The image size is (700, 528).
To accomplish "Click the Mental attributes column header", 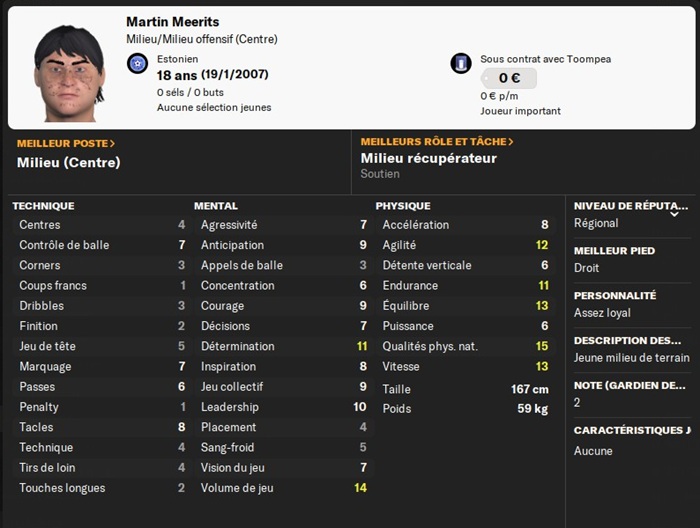I will coord(216,206).
